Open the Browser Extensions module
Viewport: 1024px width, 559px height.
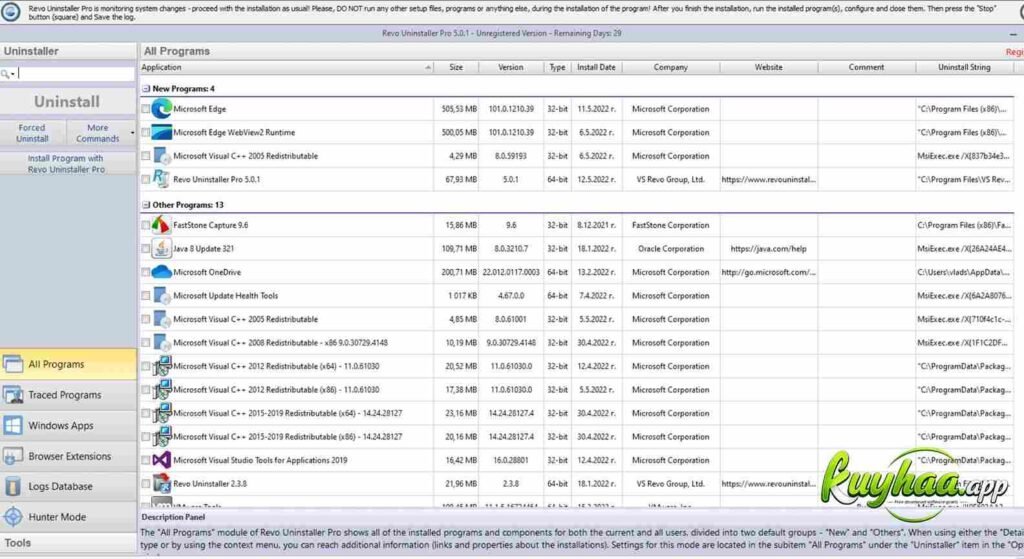pyautogui.click(x=69, y=456)
